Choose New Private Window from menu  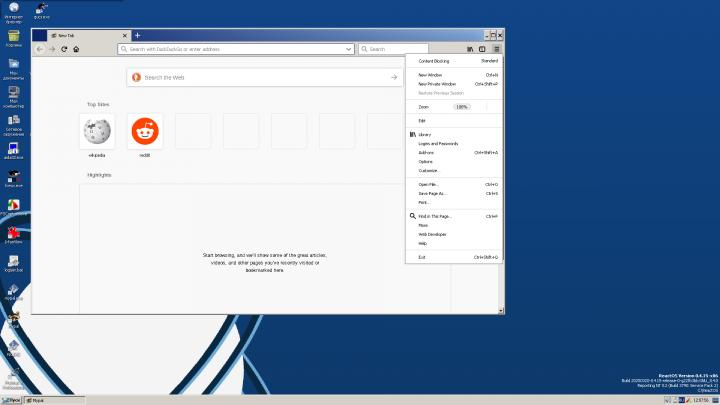(x=436, y=84)
